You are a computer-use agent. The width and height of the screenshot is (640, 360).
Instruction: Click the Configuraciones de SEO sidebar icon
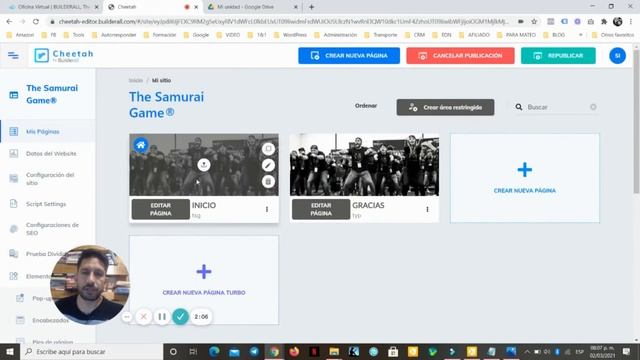(x=13, y=229)
